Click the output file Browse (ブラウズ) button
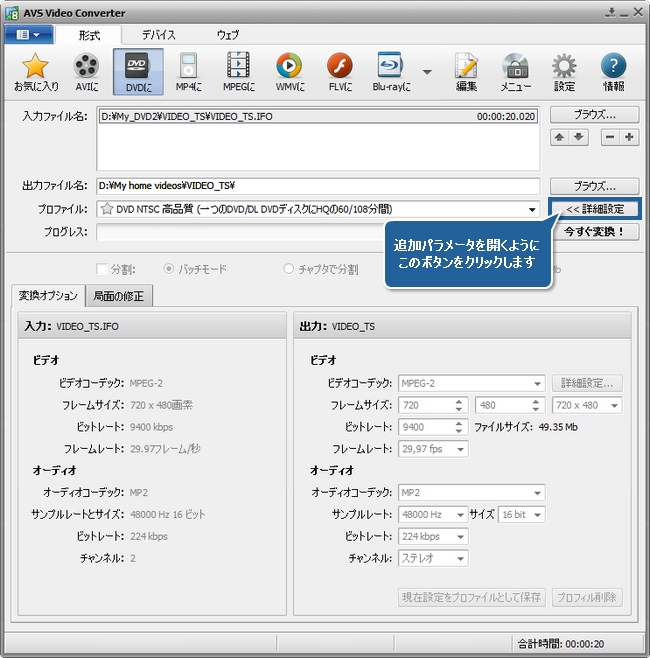 click(x=595, y=186)
